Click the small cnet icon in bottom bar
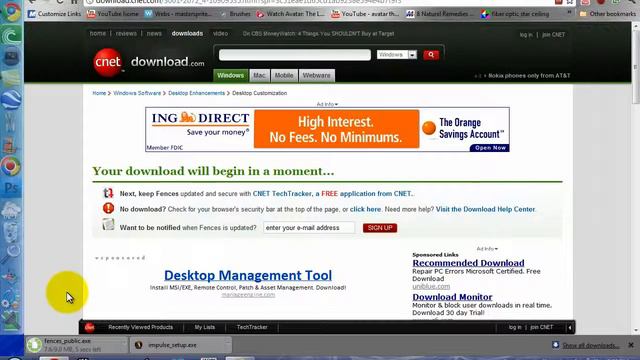The width and height of the screenshot is (640, 360). tap(89, 327)
